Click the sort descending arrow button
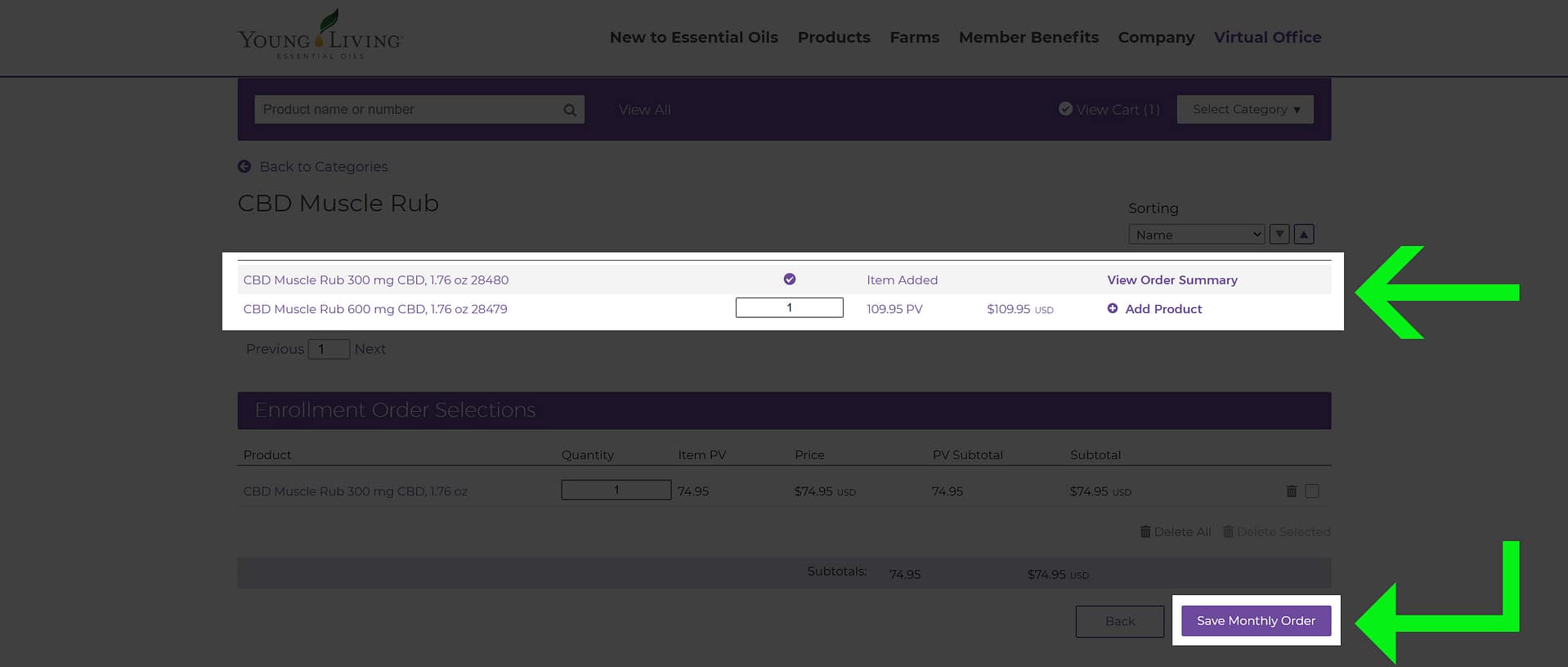1568x667 pixels. [x=1279, y=235]
